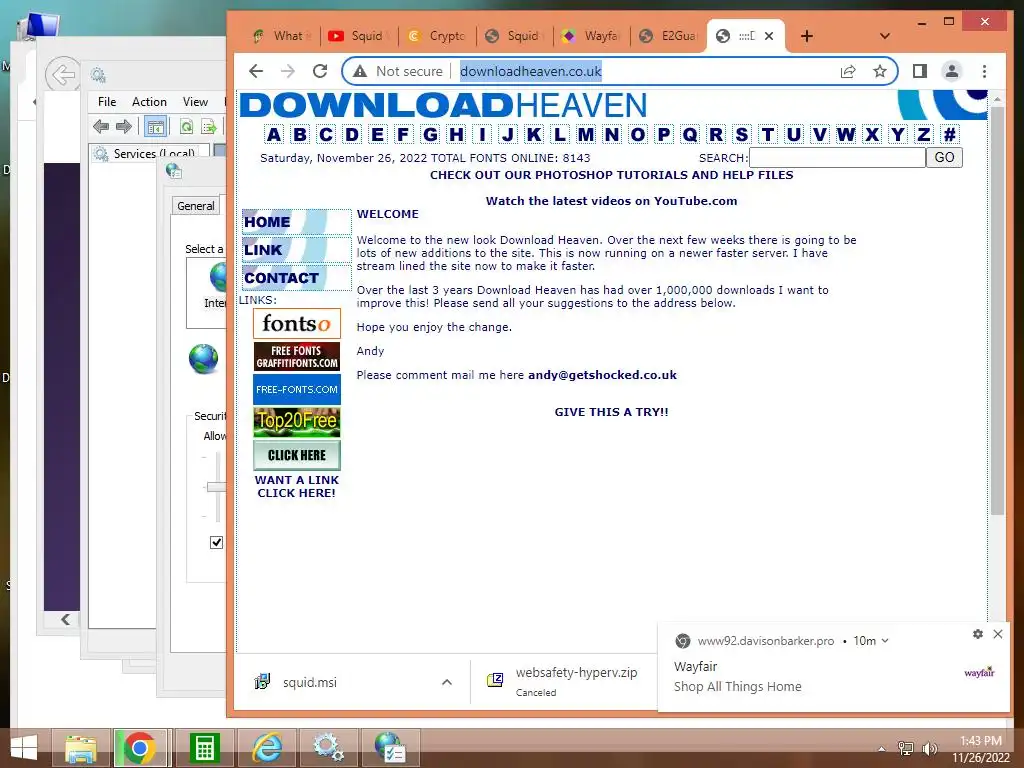1024x768 pixels.
Task: Open the Graffitifonts.com free fonts banner
Action: click(x=296, y=357)
